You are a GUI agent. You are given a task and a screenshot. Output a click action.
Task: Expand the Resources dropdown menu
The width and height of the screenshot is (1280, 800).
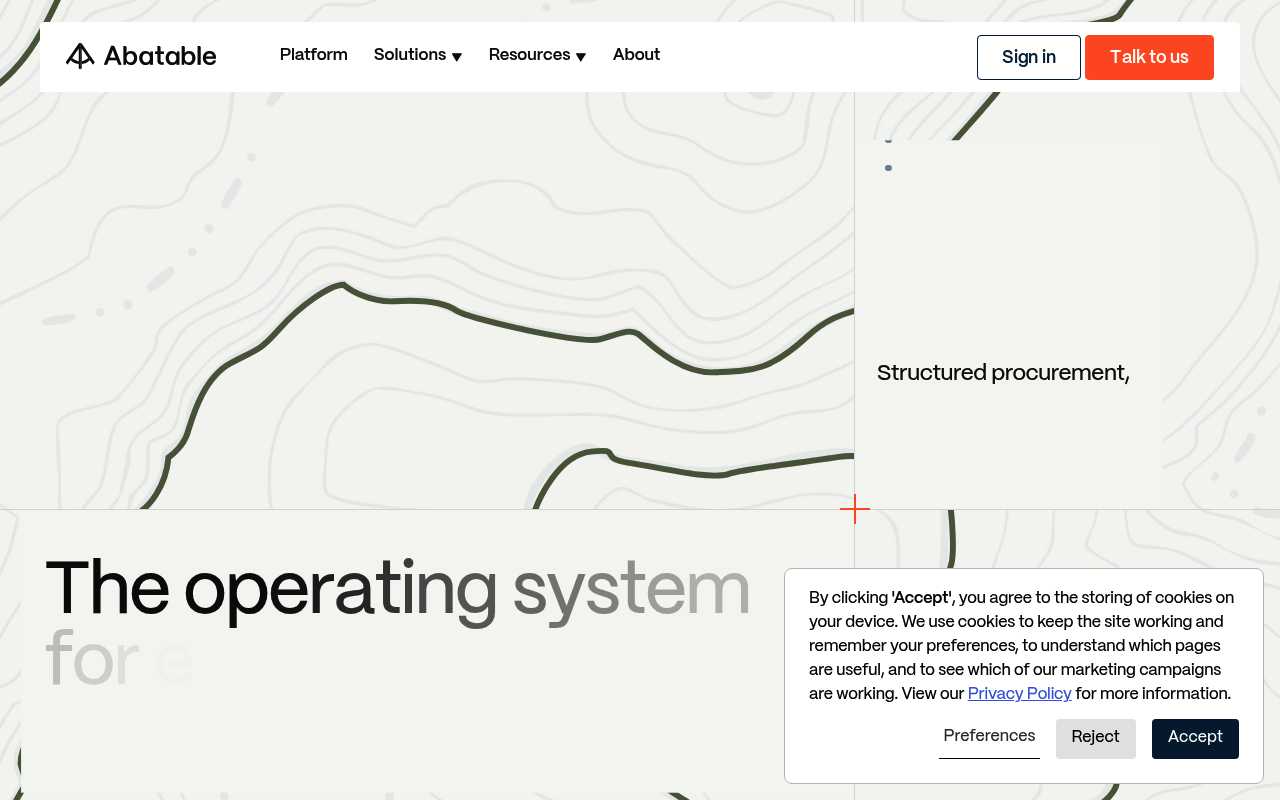pyautogui.click(x=538, y=55)
